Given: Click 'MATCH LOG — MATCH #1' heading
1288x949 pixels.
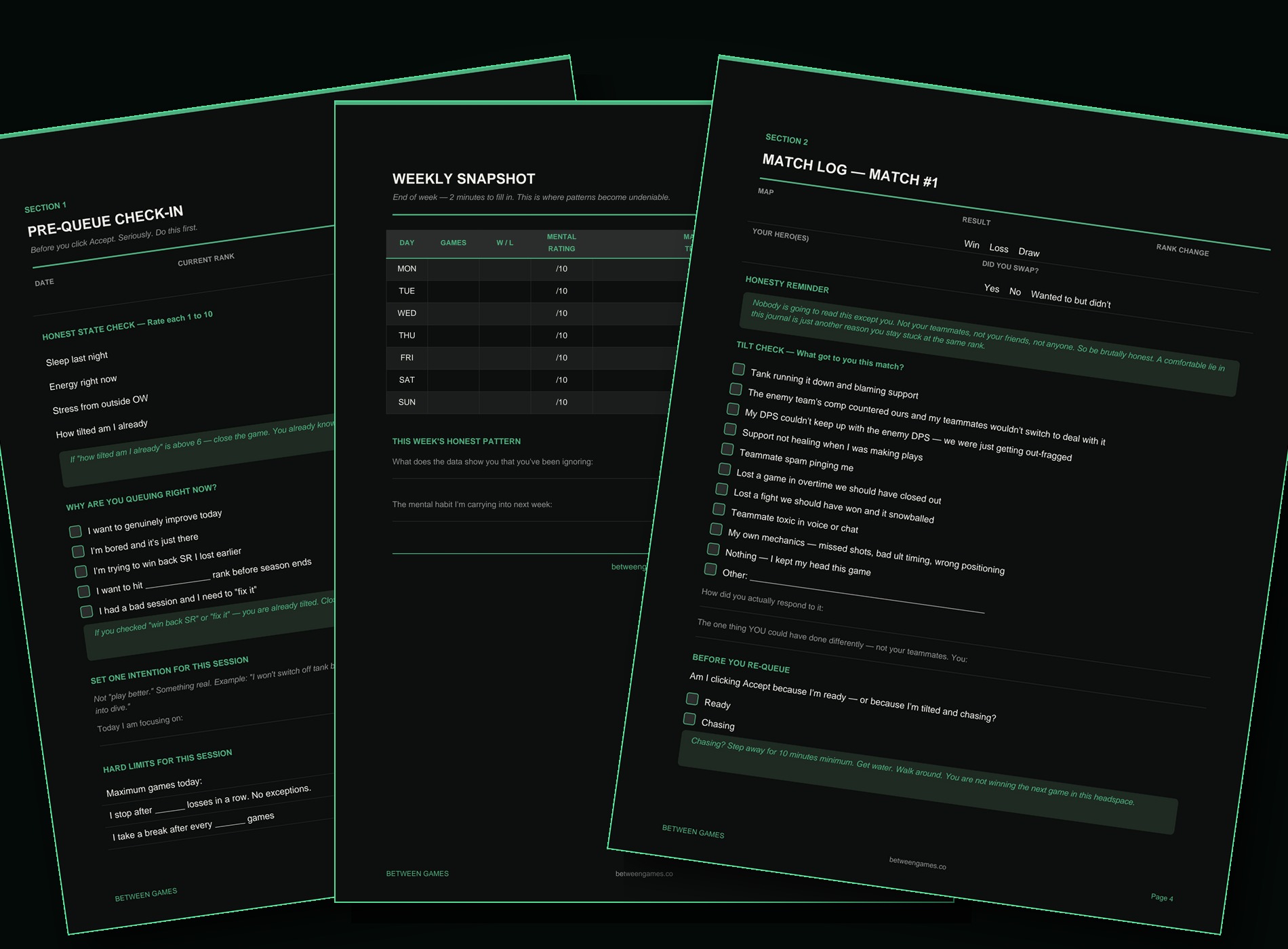Looking at the screenshot, I should coord(850,170).
